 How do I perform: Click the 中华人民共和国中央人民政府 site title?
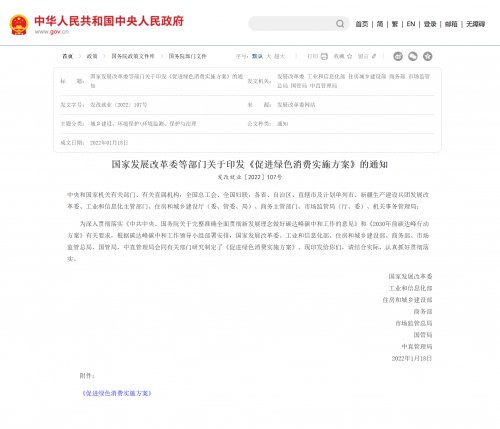pyautogui.click(x=109, y=21)
